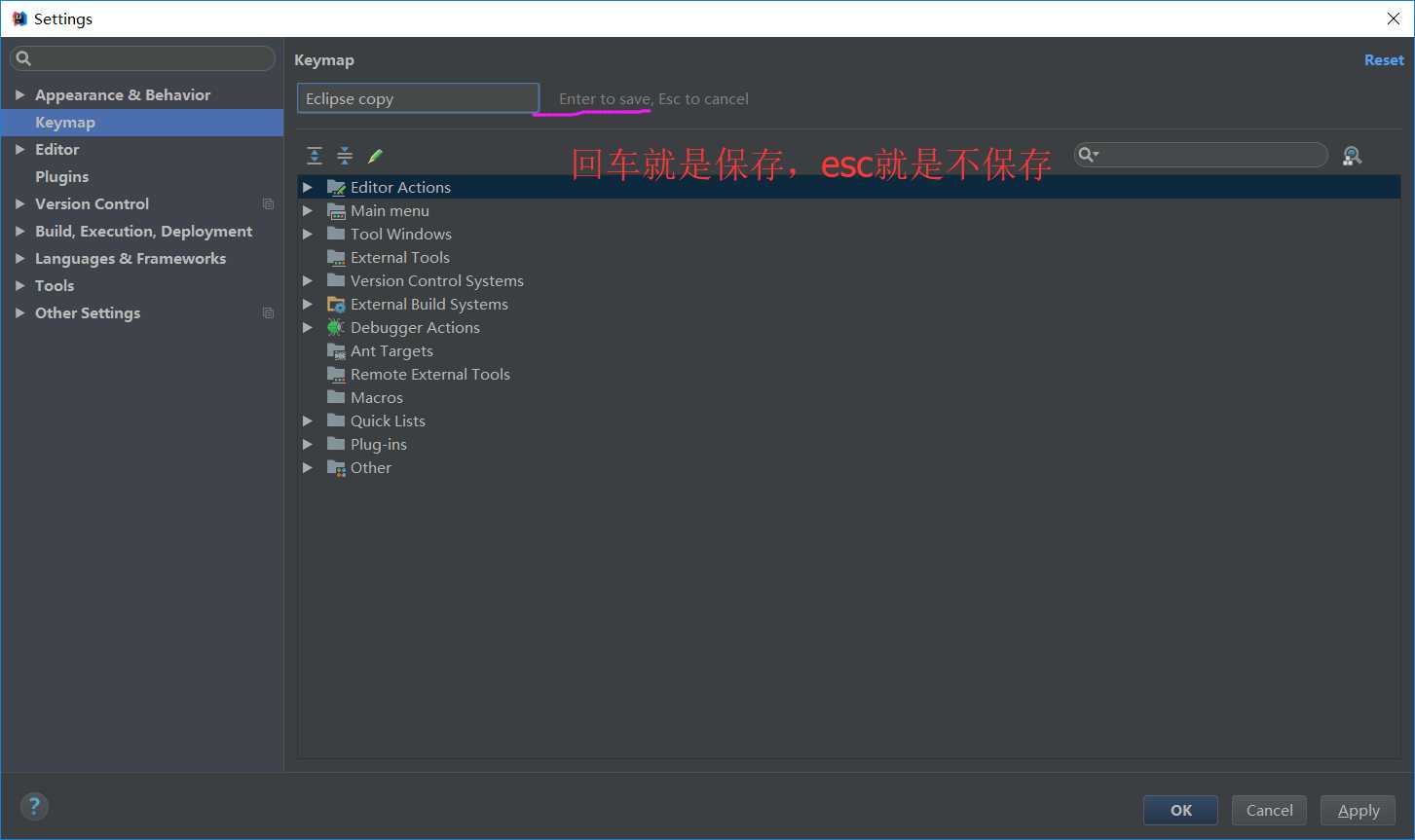The image size is (1415, 840).
Task: Click the project-level icon beside Version Control
Action: [x=268, y=203]
